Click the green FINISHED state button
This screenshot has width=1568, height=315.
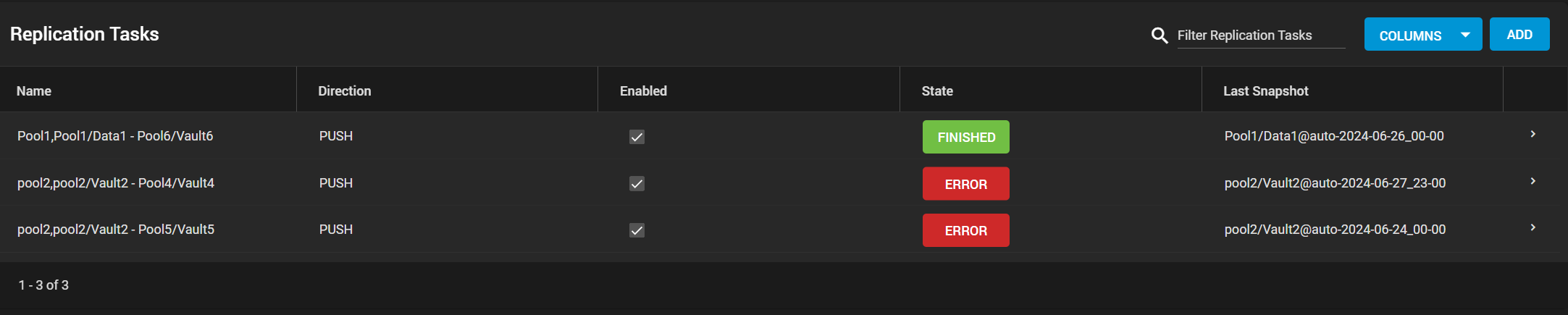(965, 137)
